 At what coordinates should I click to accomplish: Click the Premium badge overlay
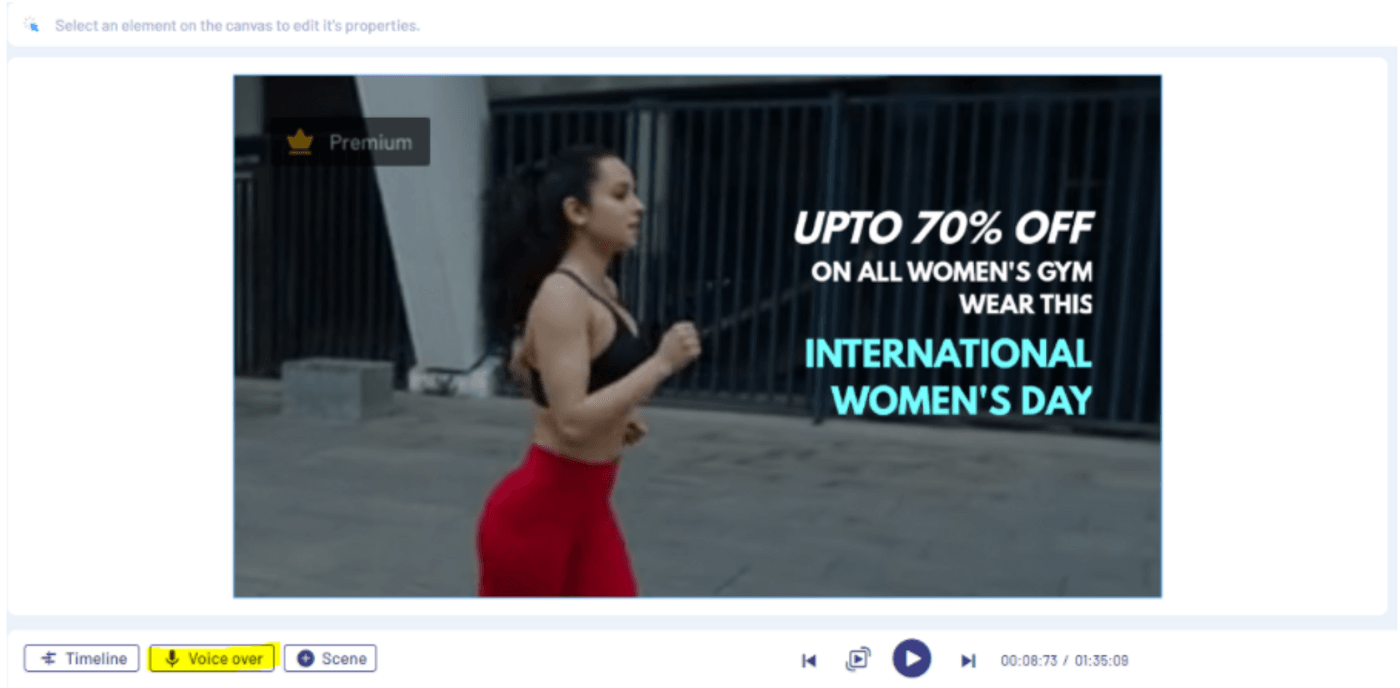coord(350,141)
